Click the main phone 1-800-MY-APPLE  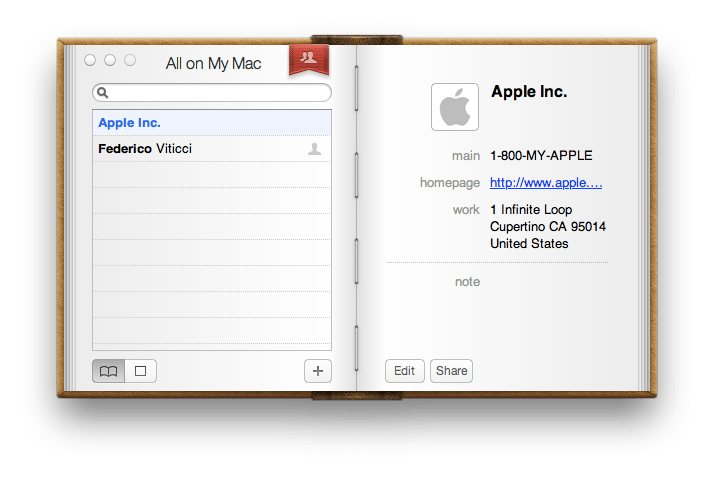(541, 156)
